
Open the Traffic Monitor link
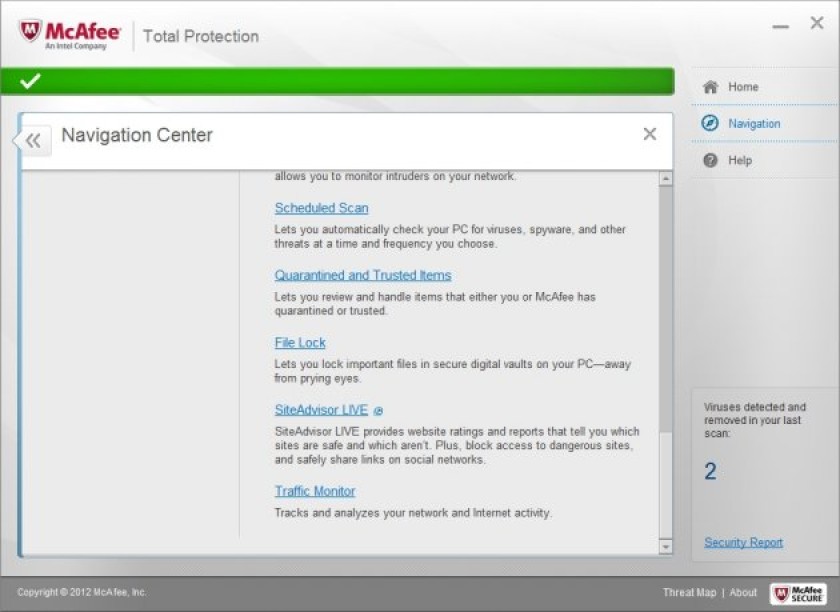(315, 491)
